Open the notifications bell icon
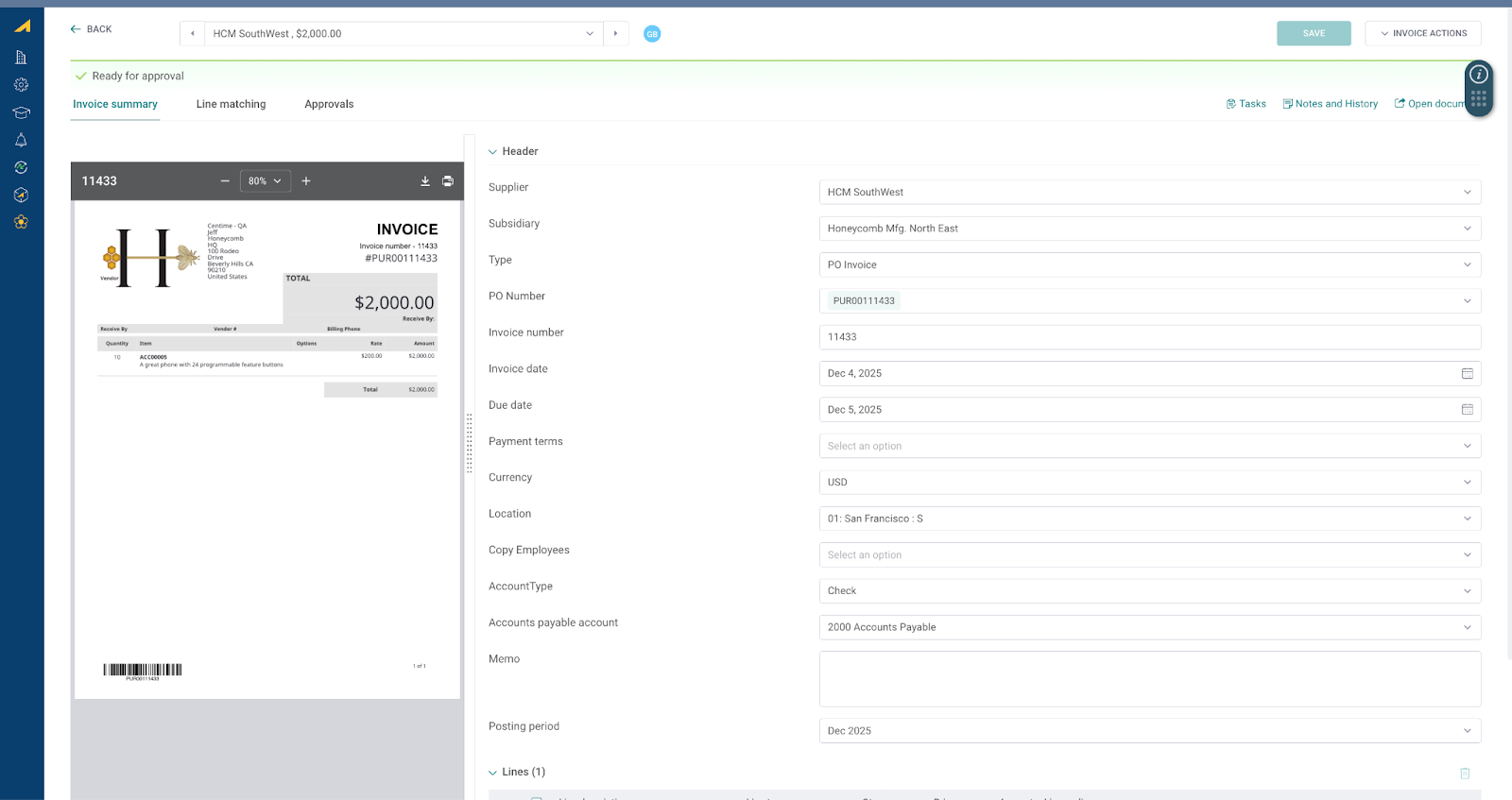The height and width of the screenshot is (800, 1512). pyautogui.click(x=21, y=140)
